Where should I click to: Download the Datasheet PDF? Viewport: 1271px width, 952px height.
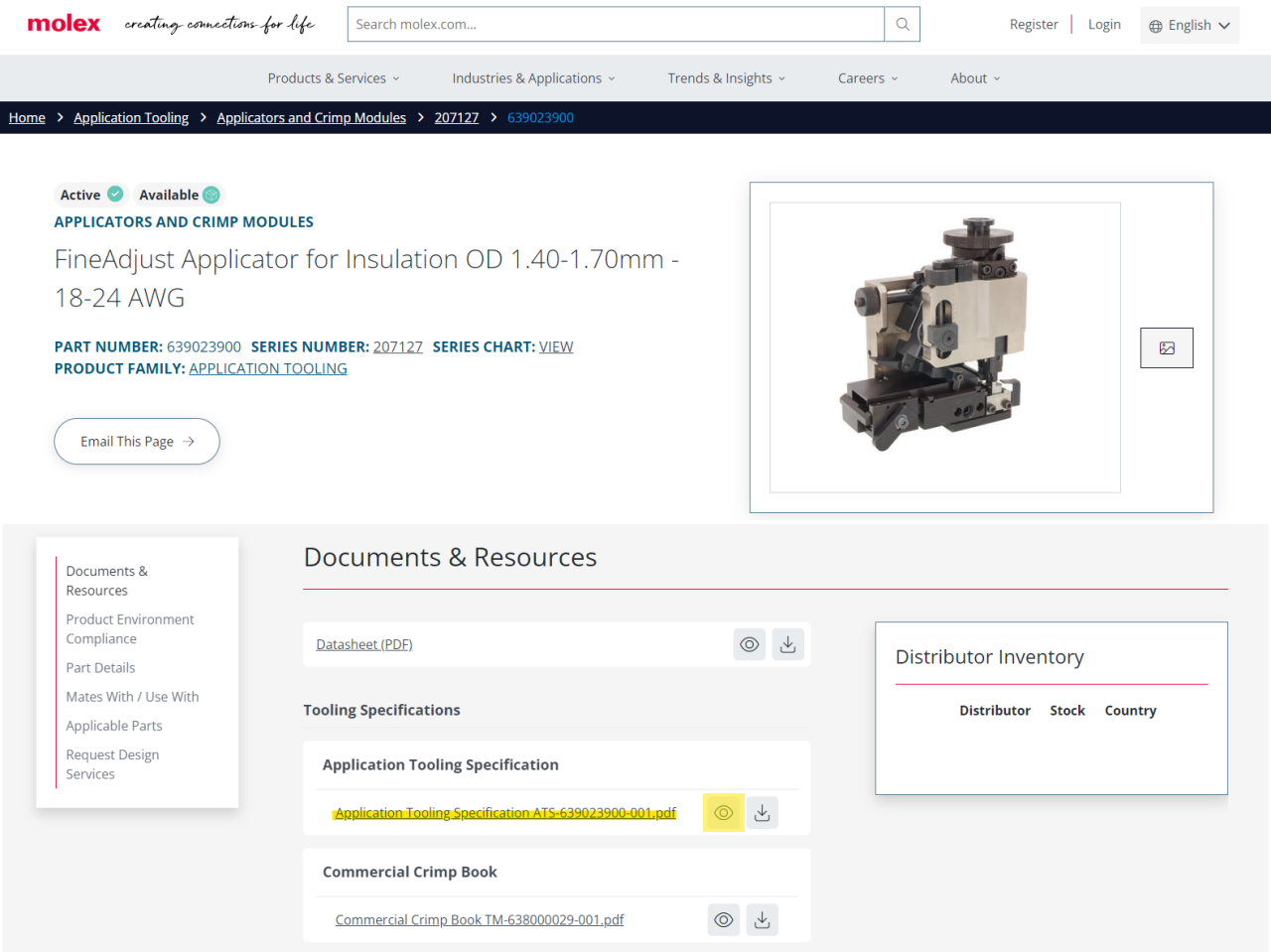click(x=787, y=644)
